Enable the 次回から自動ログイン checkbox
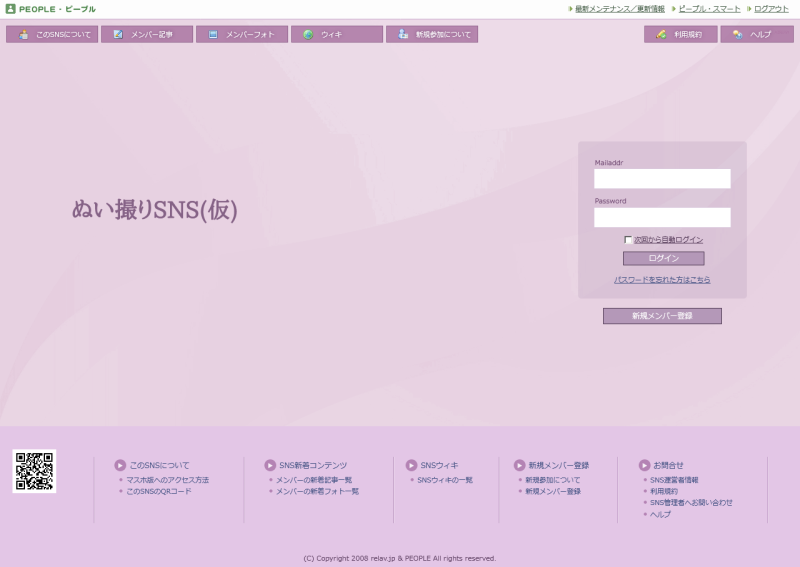800x567 pixels. [628, 240]
